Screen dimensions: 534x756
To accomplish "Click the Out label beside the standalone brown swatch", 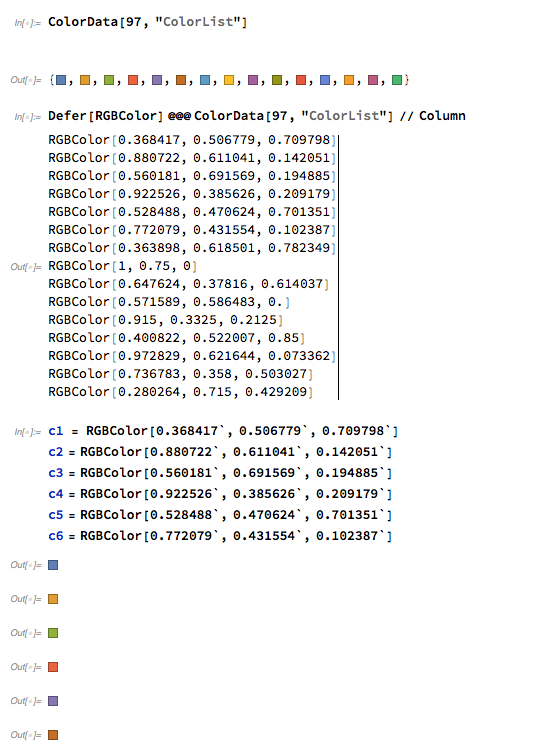I will [x=26, y=735].
